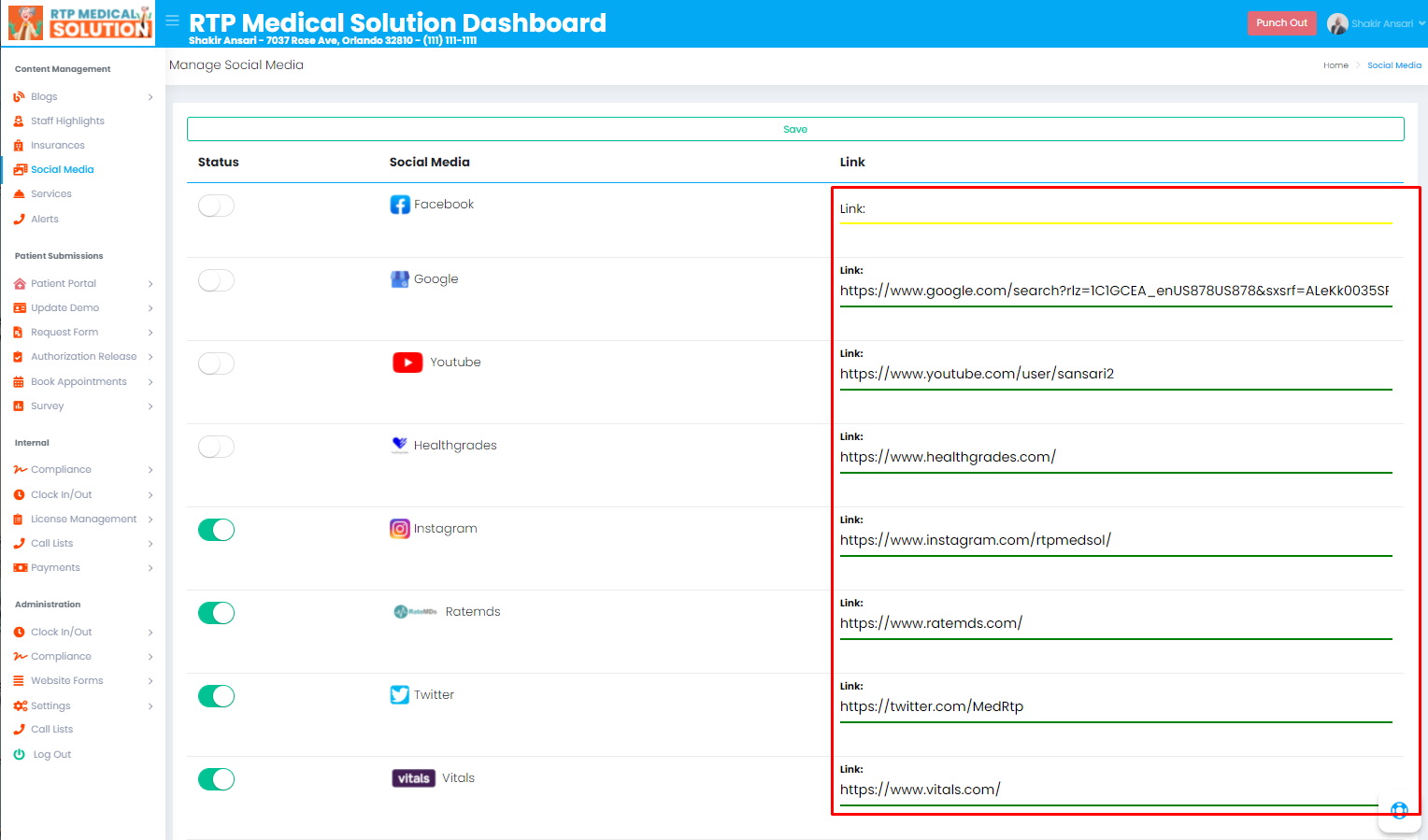Viewport: 1428px width, 840px height.
Task: Click the red Punch Out button
Action: (x=1282, y=23)
